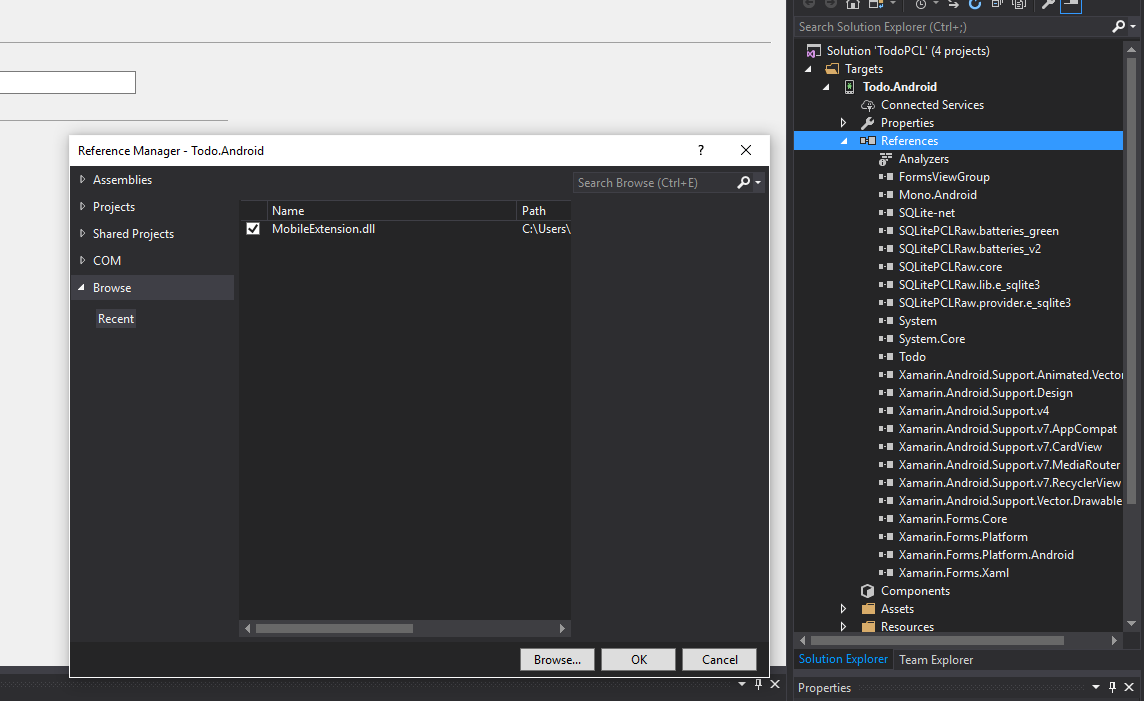Viewport: 1144px width, 701px height.
Task: Open Solution Explorer search options dropdown arrow
Action: point(1133,26)
